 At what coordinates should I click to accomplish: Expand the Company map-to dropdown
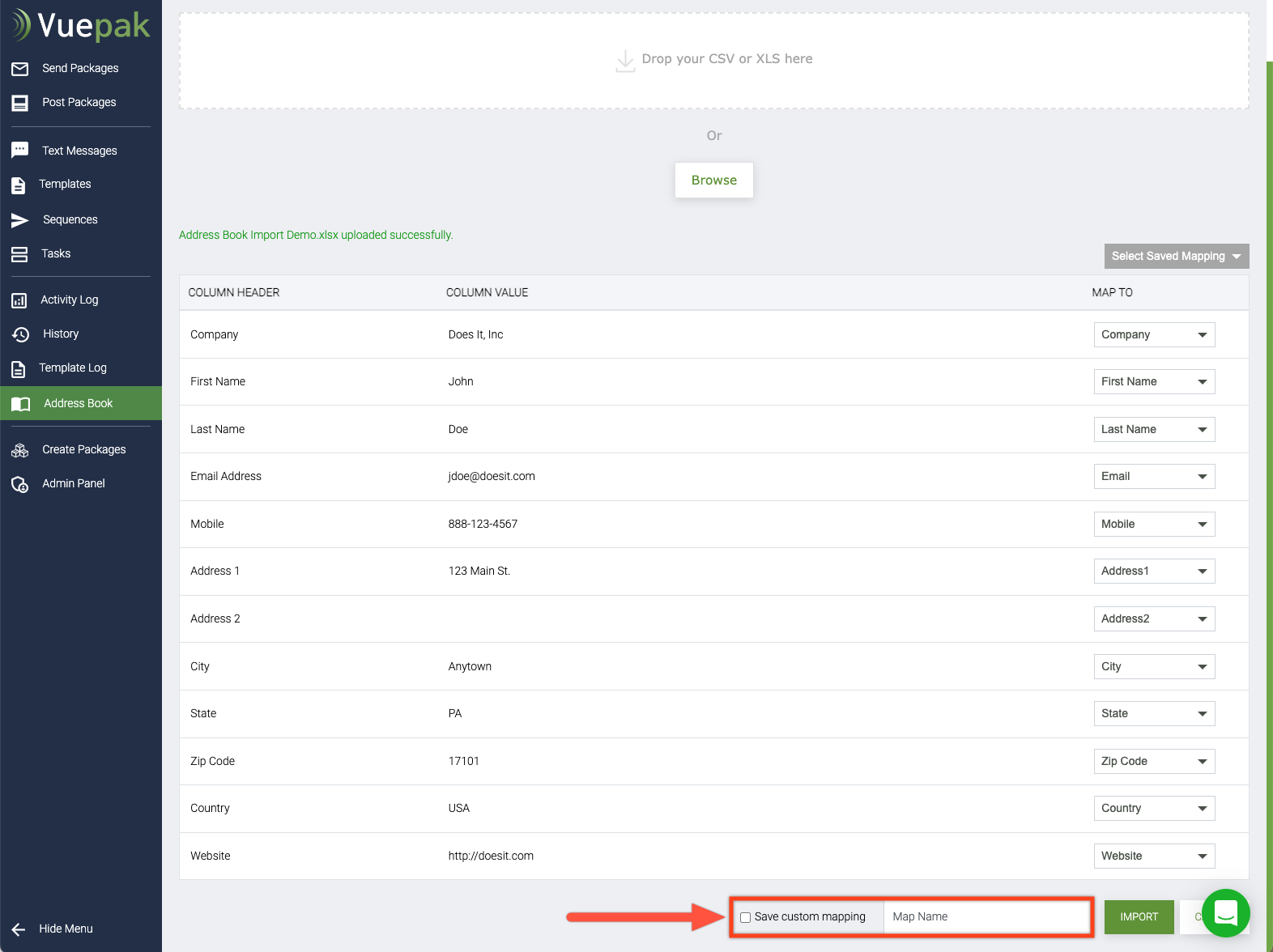click(x=1154, y=335)
